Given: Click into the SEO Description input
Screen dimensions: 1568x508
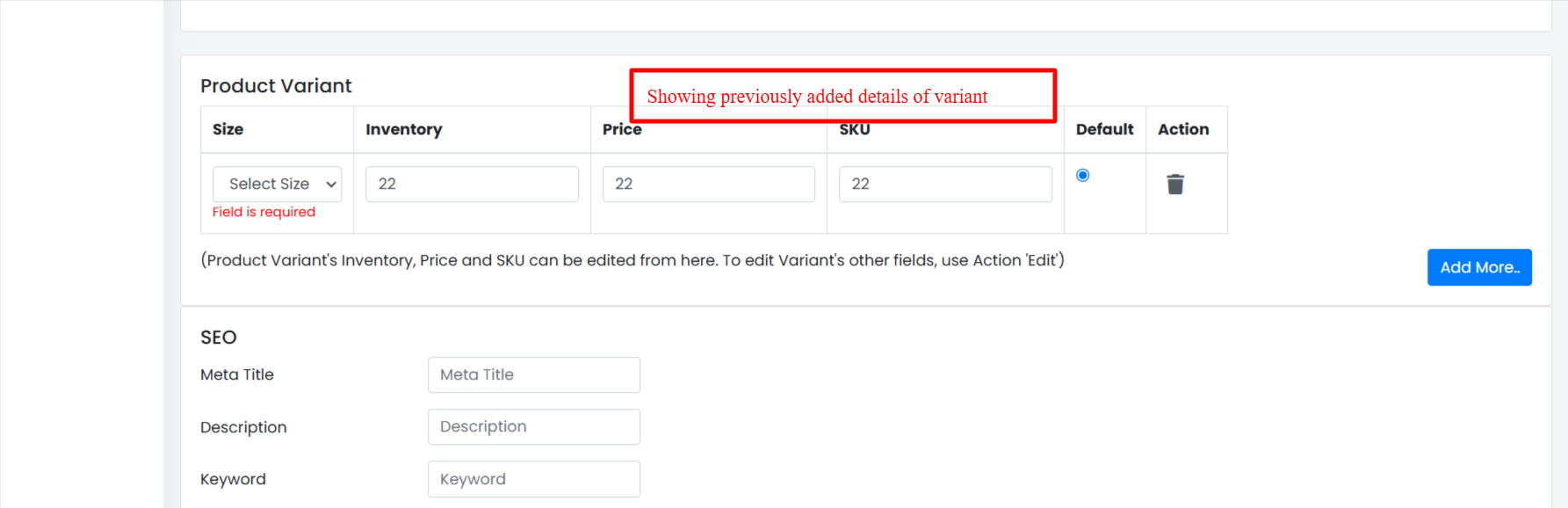Looking at the screenshot, I should (x=534, y=426).
